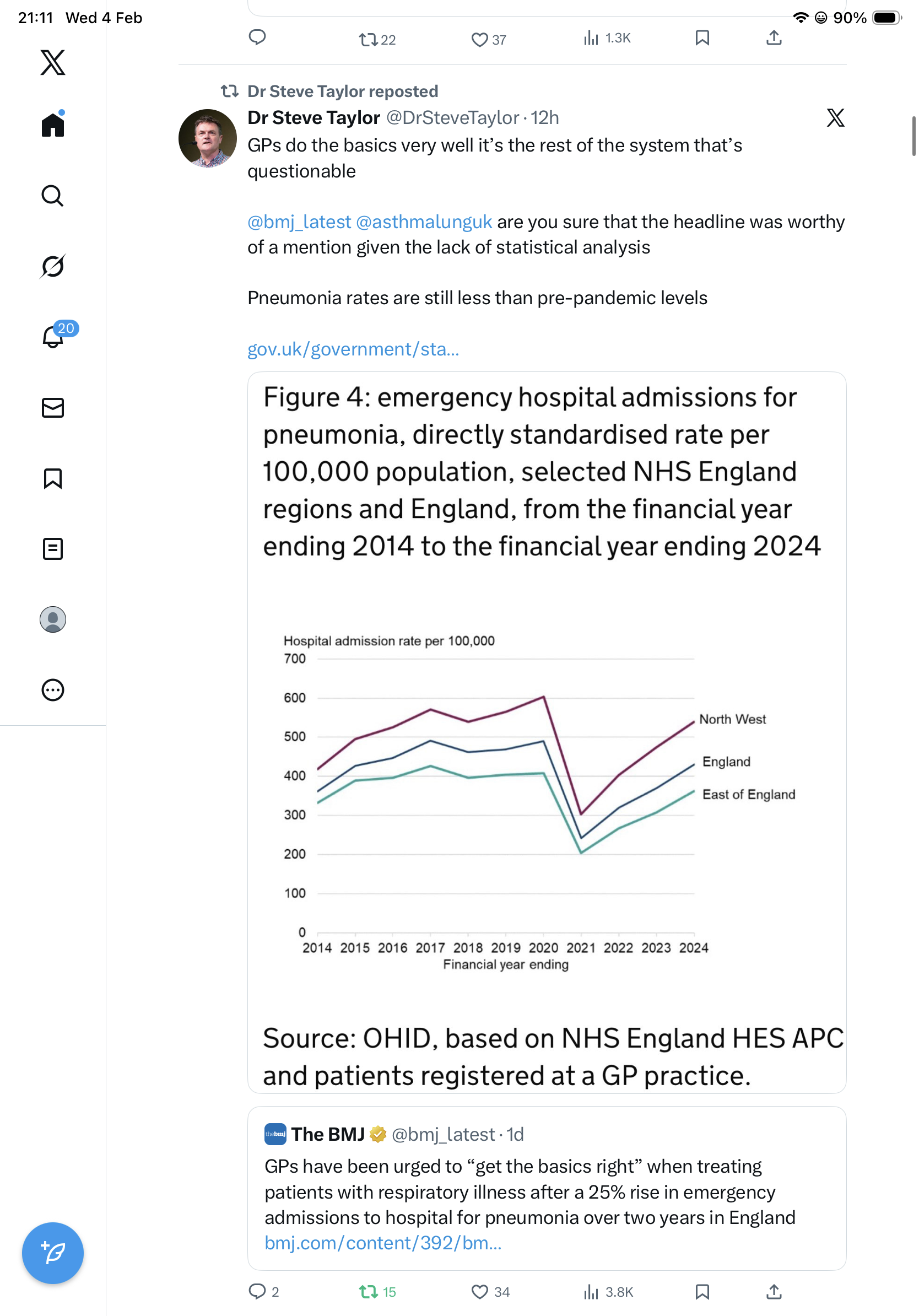Open the X logo at top of sidebar
The image size is (919, 1316).
coord(53,62)
